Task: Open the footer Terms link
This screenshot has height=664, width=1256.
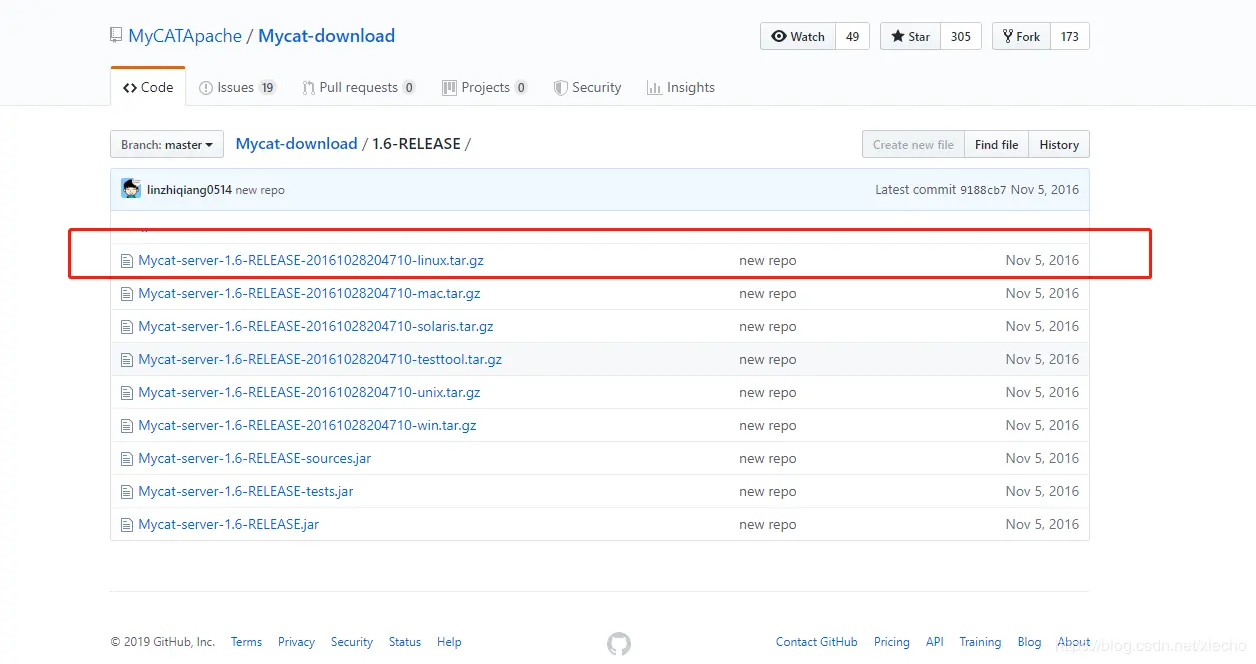Action: [246, 642]
